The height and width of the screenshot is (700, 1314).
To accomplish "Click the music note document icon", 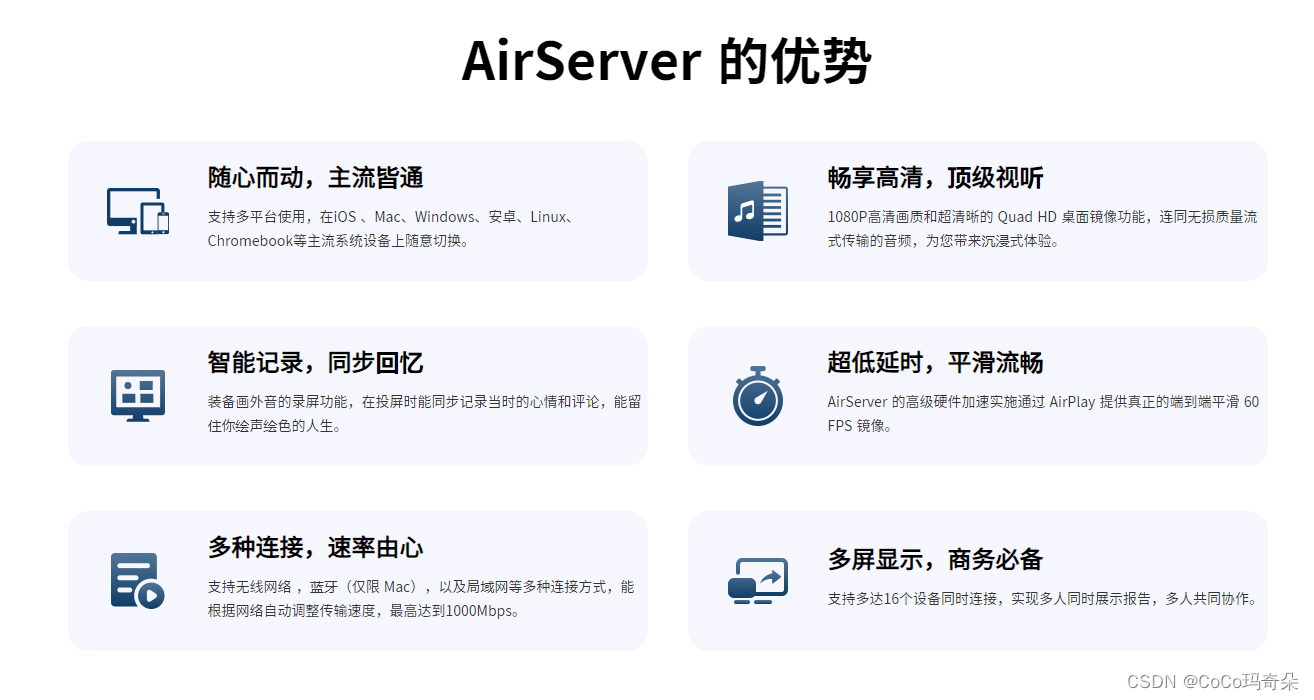I will [758, 211].
